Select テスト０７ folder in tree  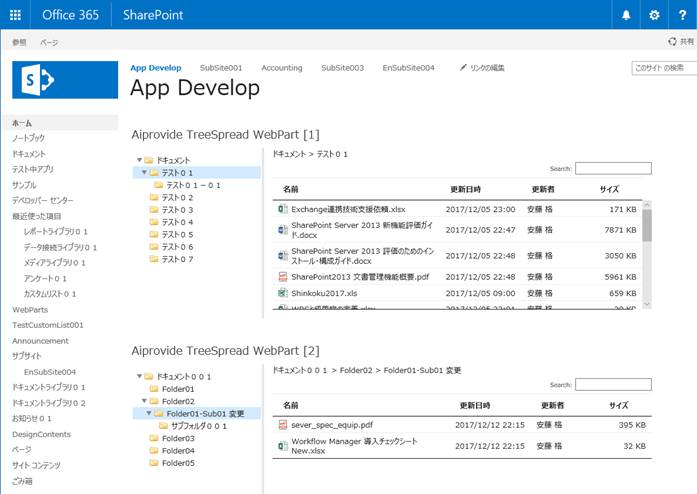[177, 259]
